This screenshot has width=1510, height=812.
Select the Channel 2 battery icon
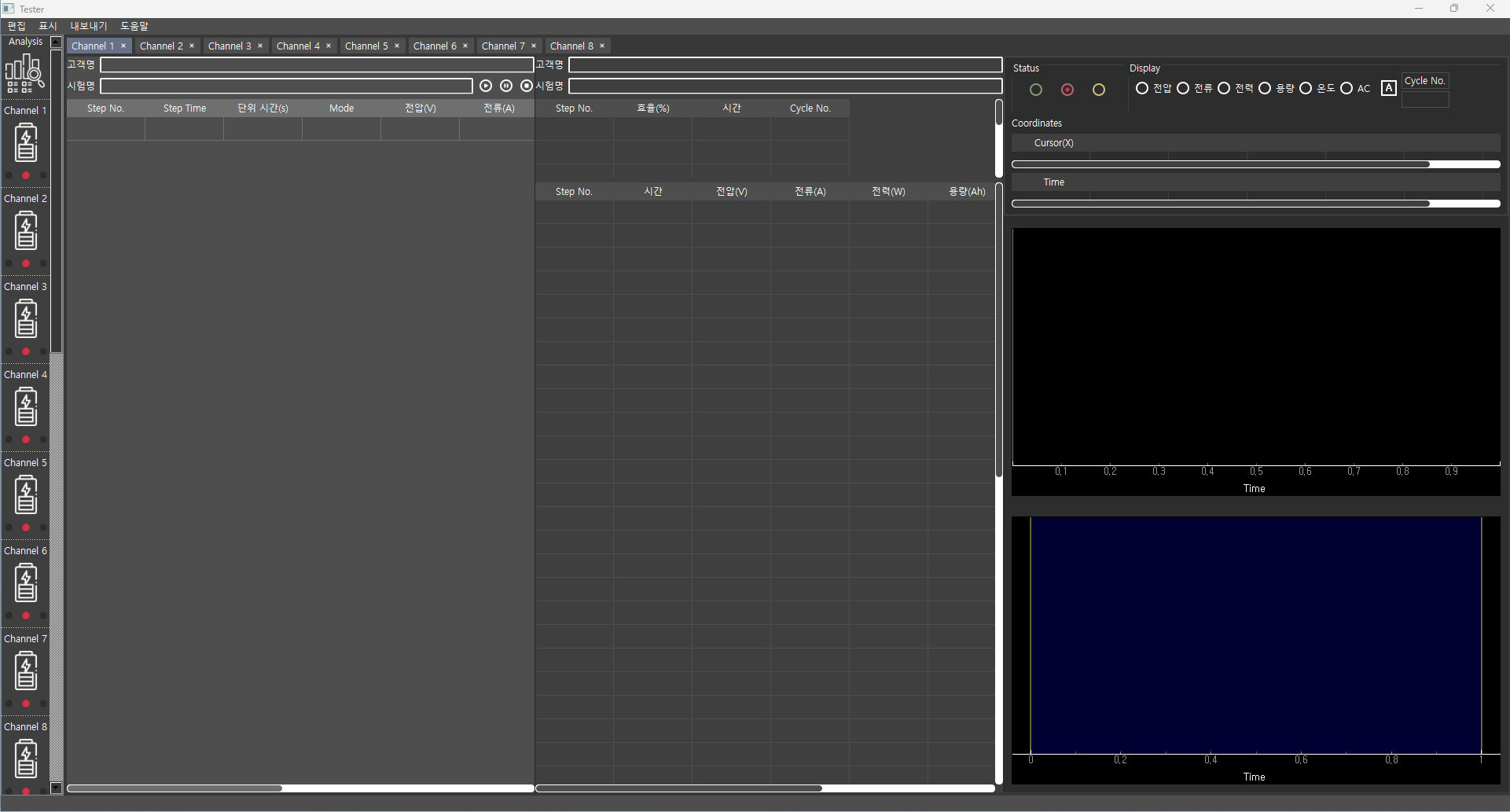point(26,231)
